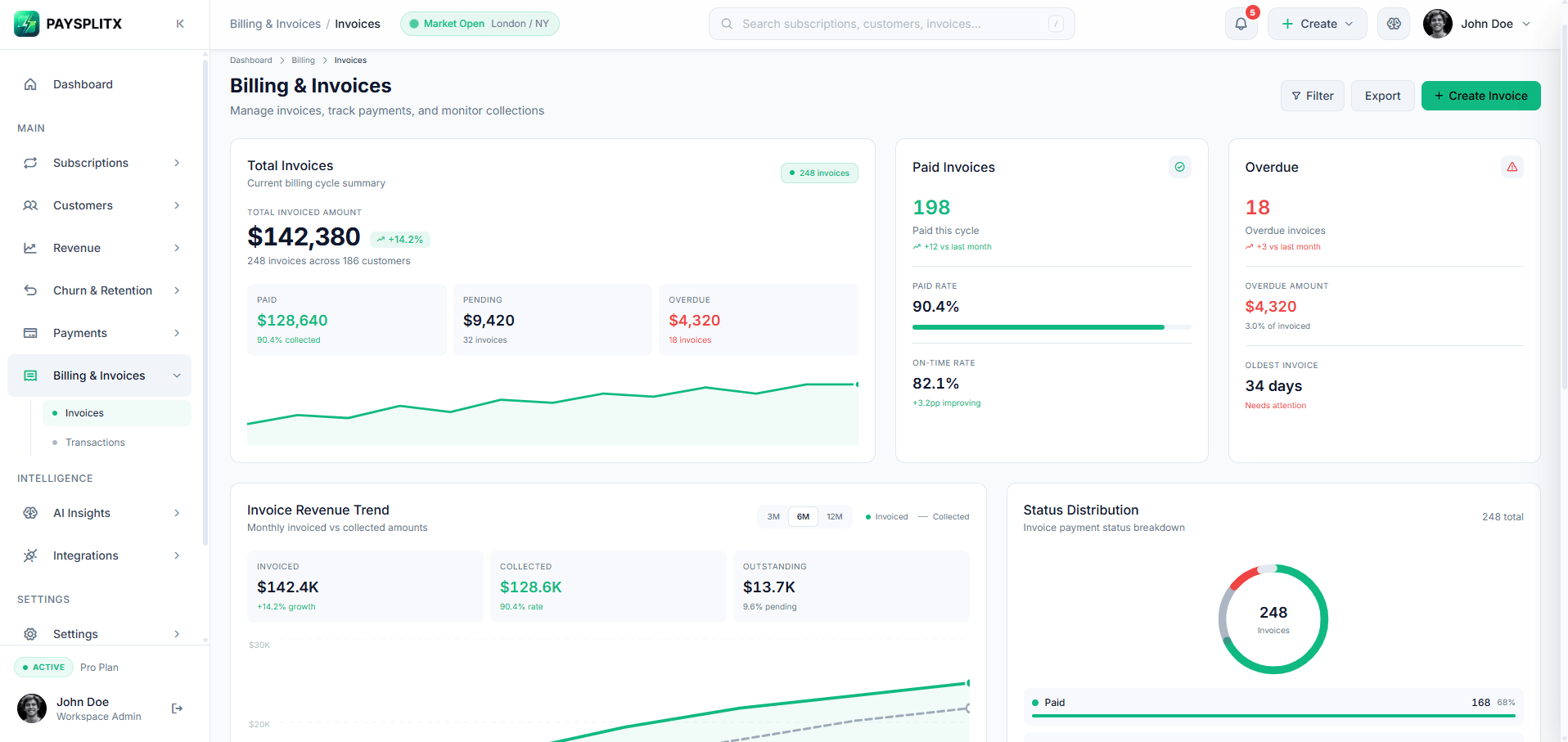1568x742 pixels.
Task: Open the John Doe account menu arrow
Action: [x=1526, y=24]
